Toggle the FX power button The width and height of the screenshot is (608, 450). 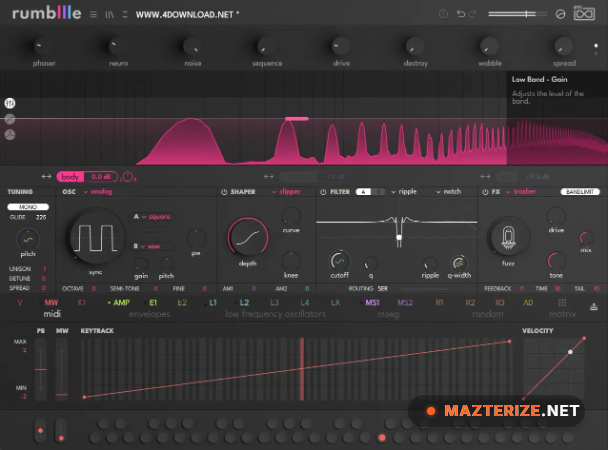click(x=485, y=192)
